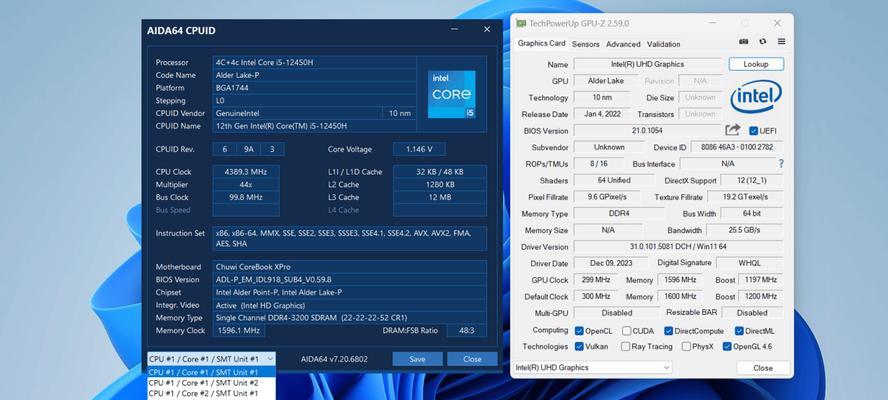Click the Processor value 4C+4c Intel Core i5-12450H
The height and width of the screenshot is (400, 888).
tap(314, 62)
